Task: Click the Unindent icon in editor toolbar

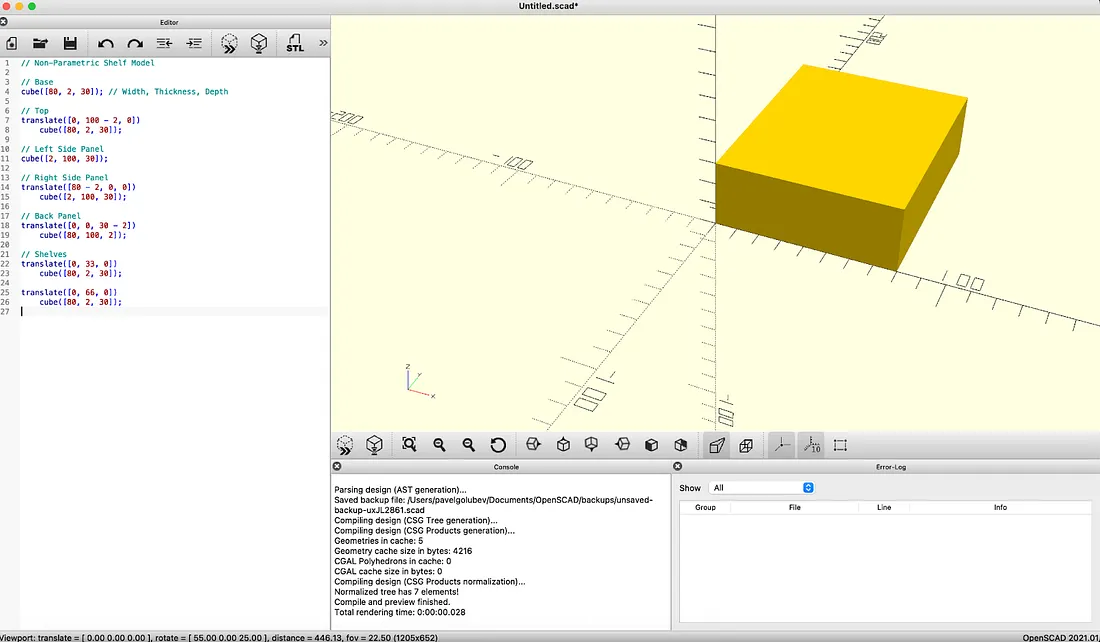Action: click(x=165, y=44)
